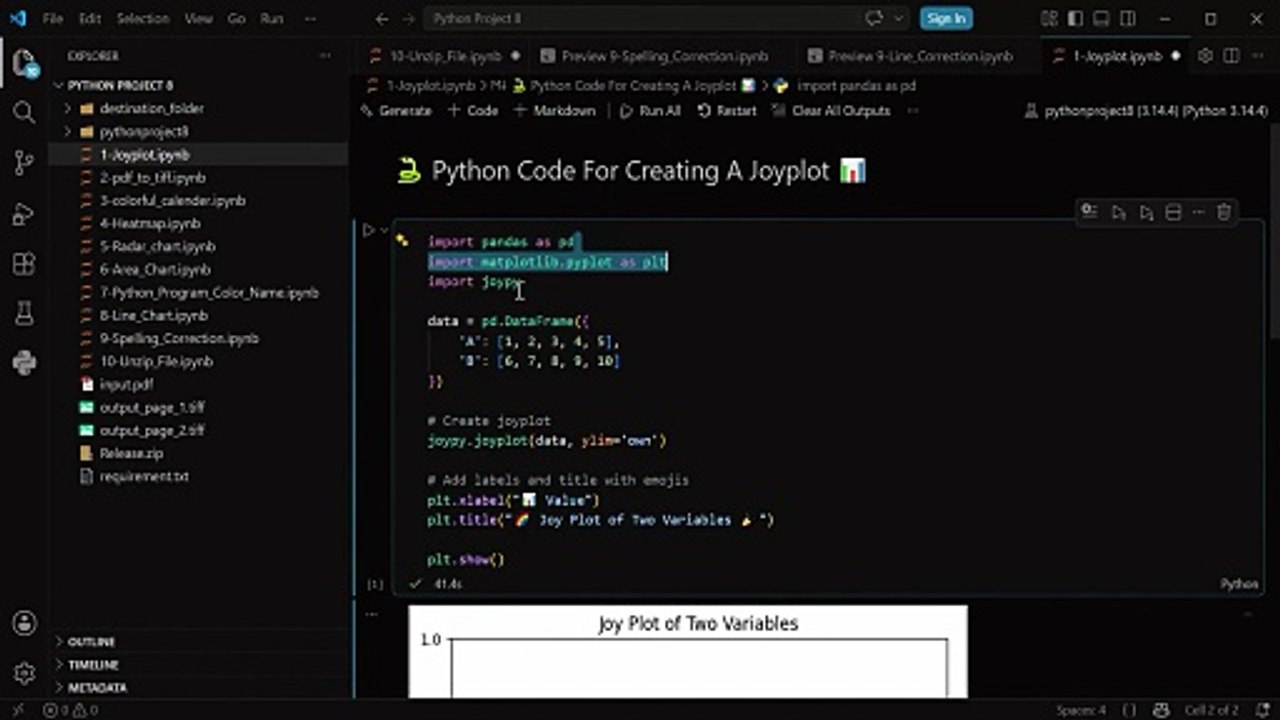Viewport: 1280px width, 720px height.
Task: Click the remote window status bar icon
Action: [16, 710]
